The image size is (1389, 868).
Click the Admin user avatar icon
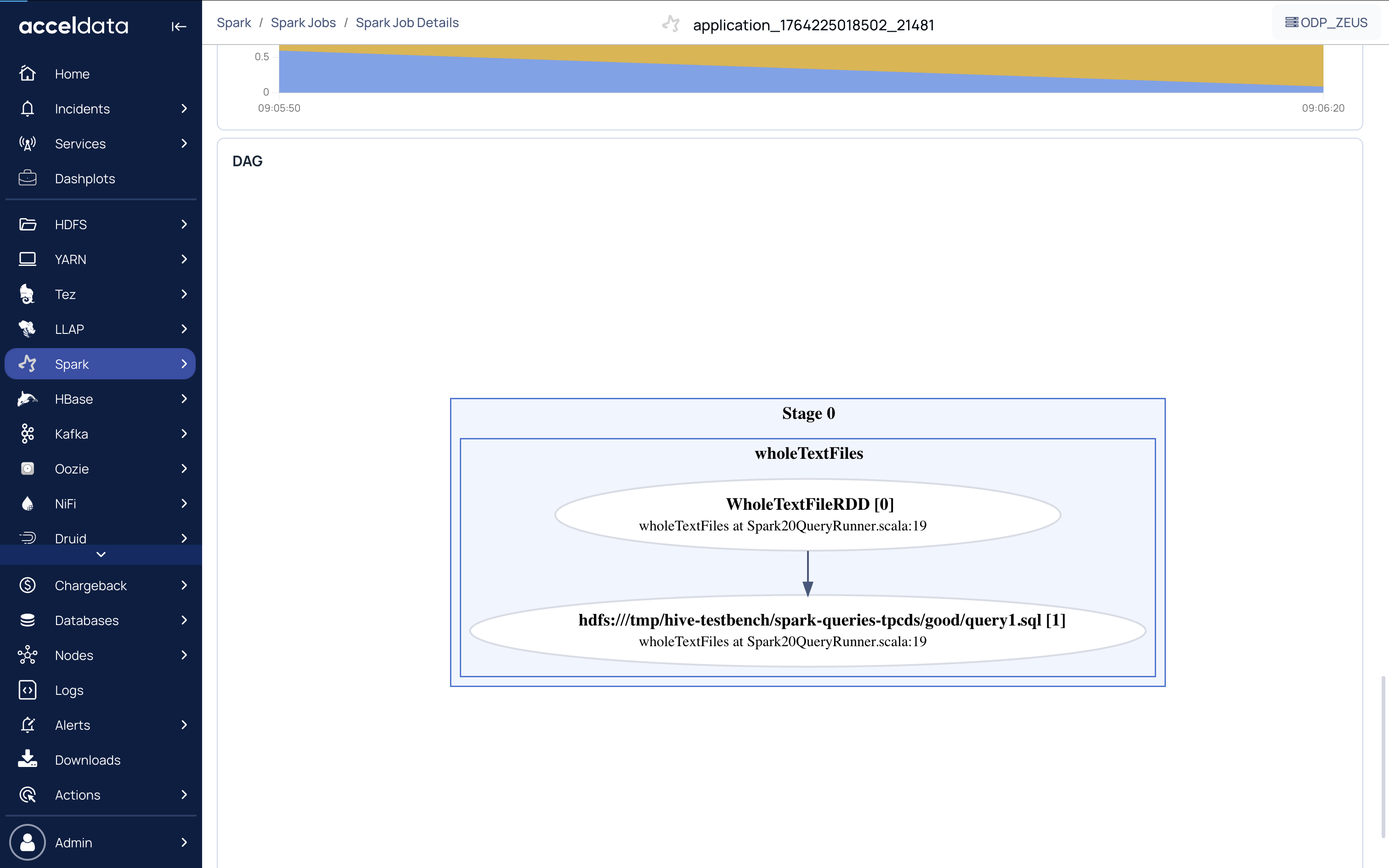tap(28, 842)
